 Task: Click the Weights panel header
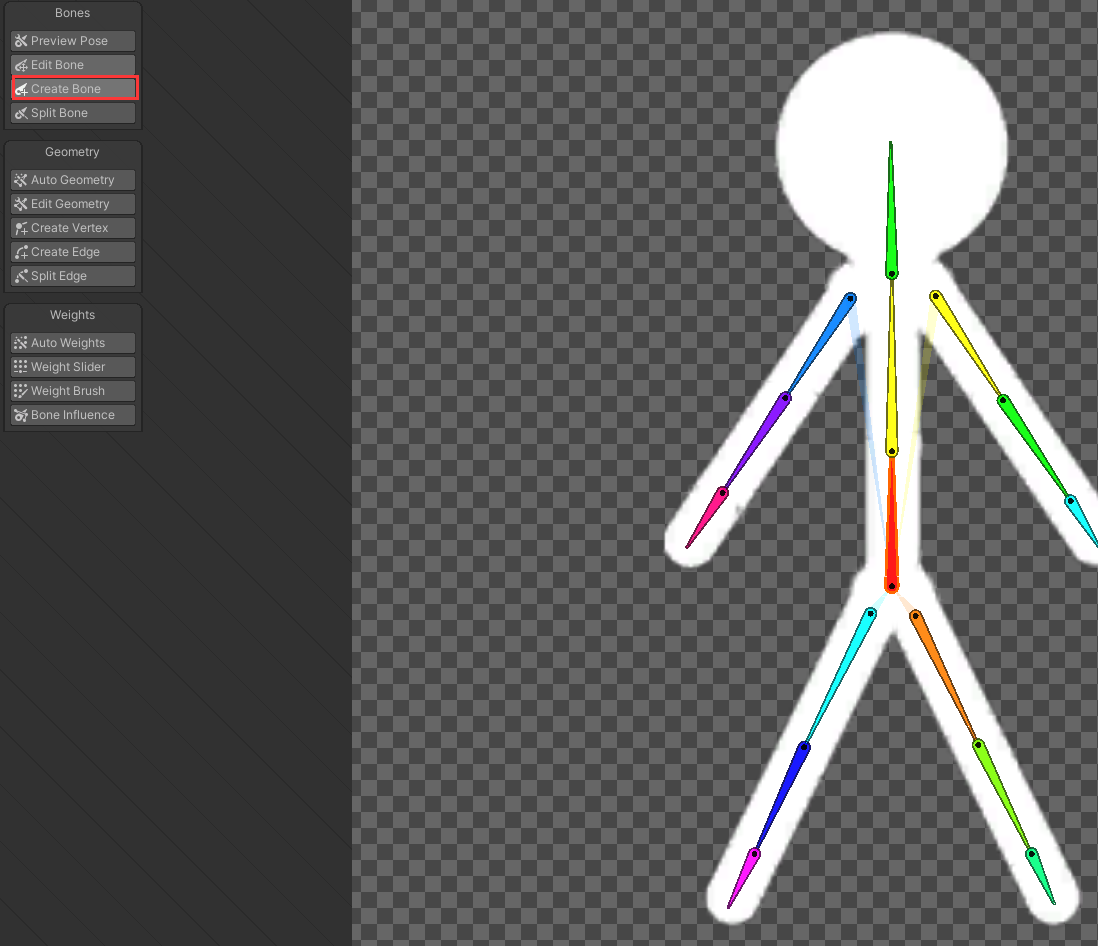(72, 314)
